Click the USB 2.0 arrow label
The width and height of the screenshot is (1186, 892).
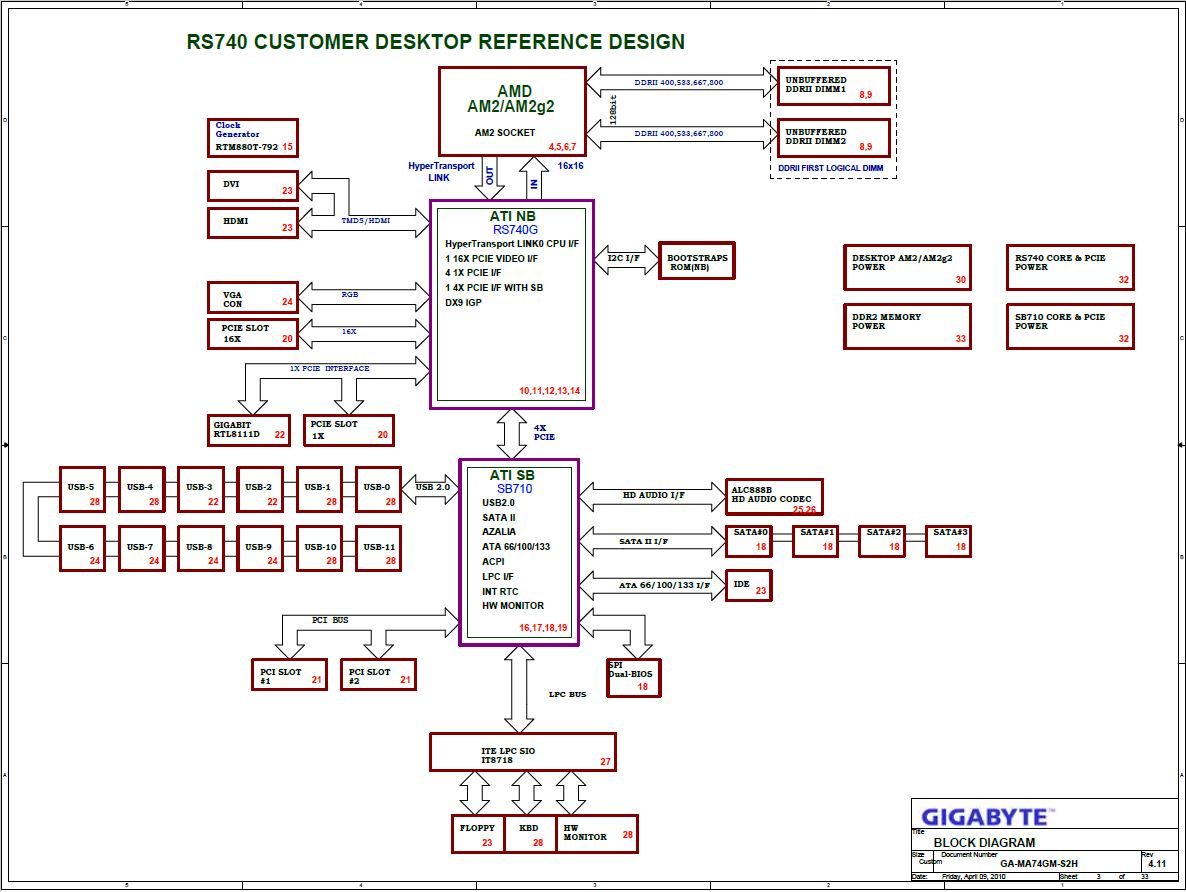click(433, 487)
